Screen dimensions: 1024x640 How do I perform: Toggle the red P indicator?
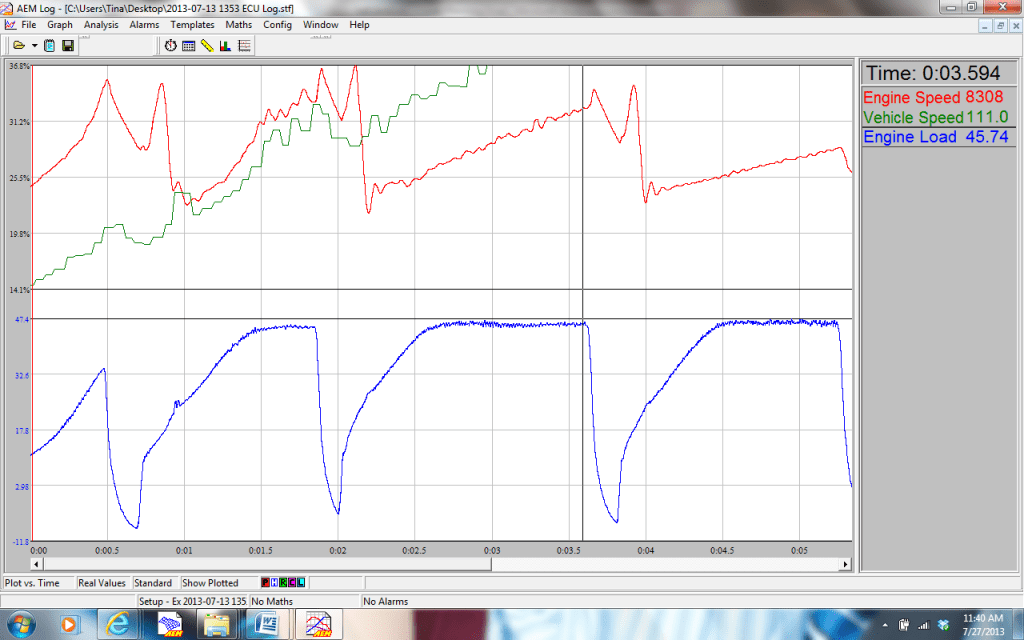(265, 583)
